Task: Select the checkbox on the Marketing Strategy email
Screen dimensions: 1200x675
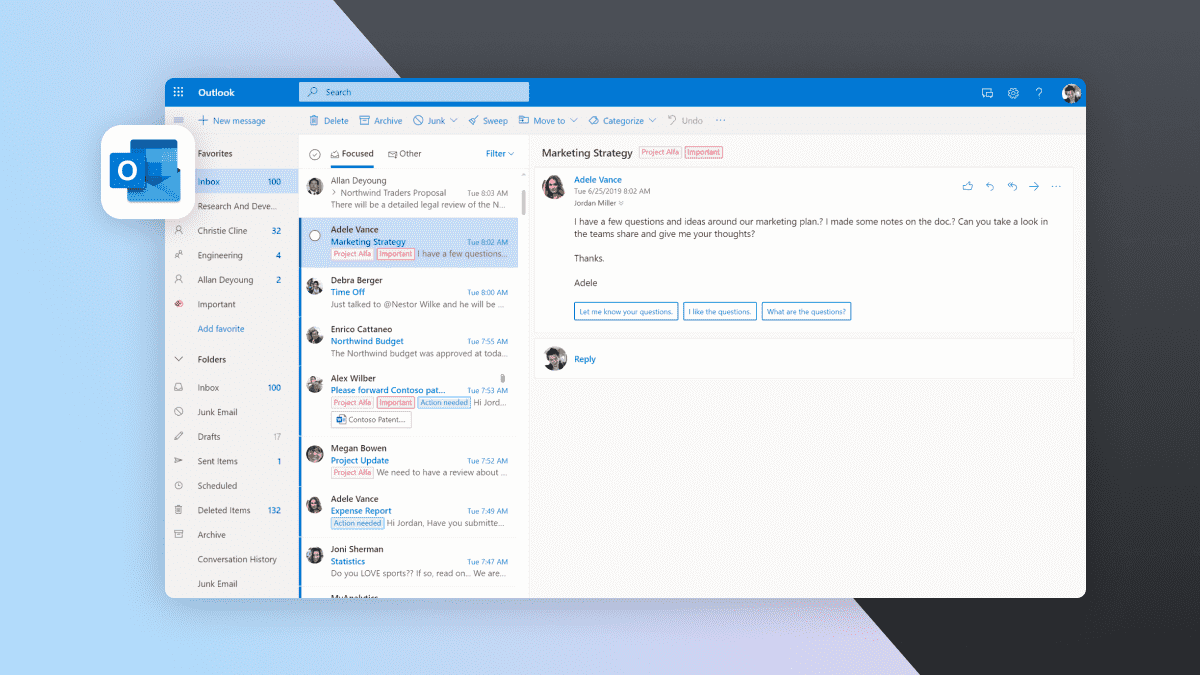Action: pos(314,235)
